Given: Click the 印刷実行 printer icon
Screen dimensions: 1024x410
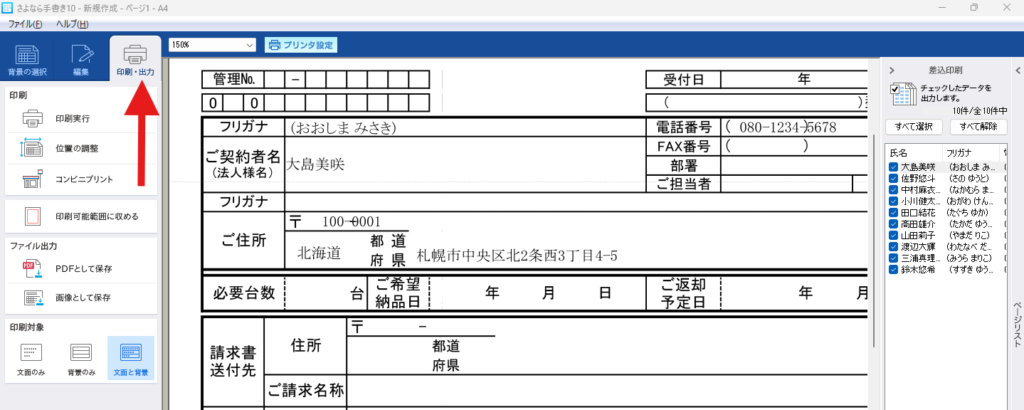Looking at the screenshot, I should [32, 119].
